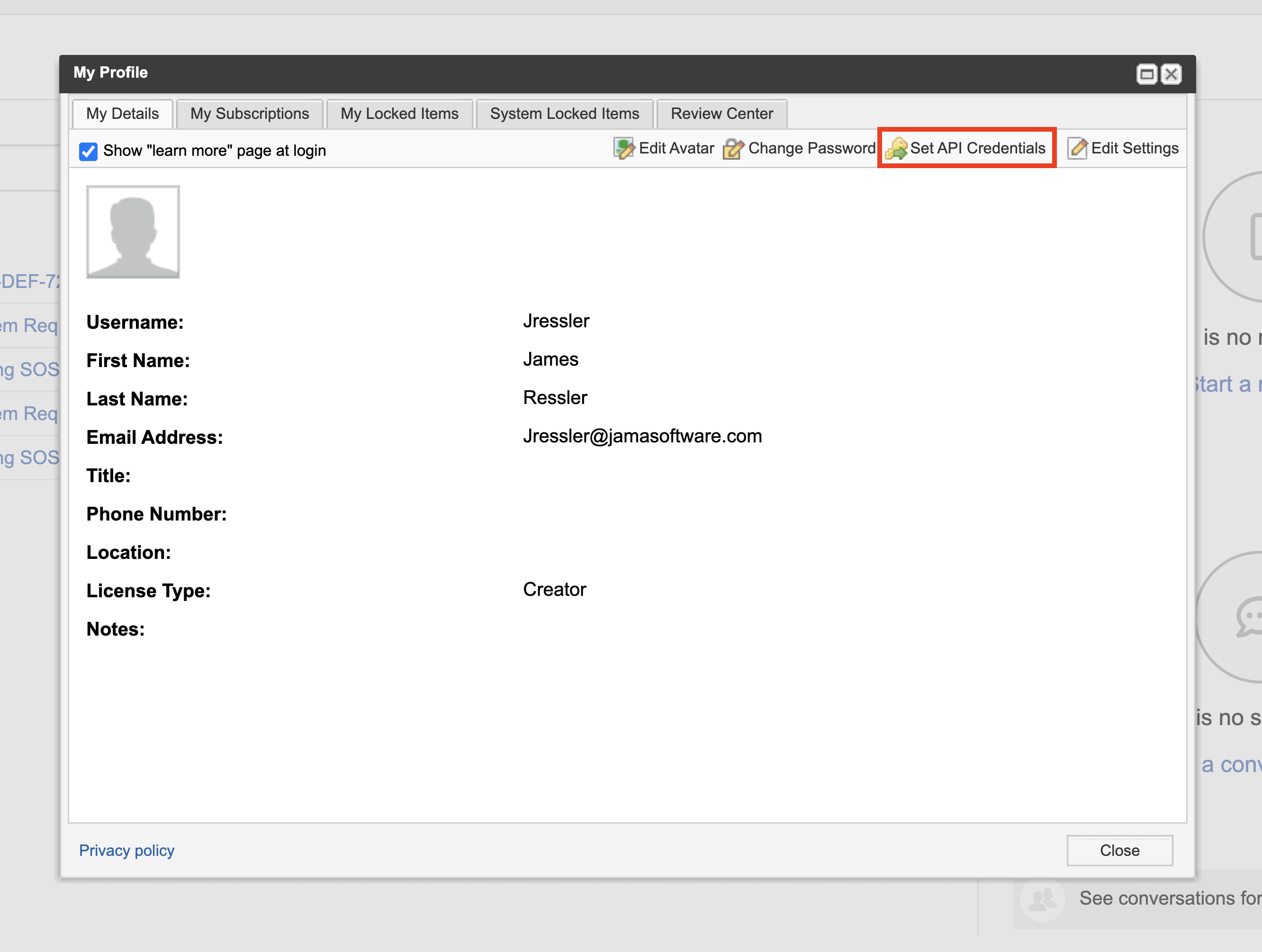Uncheck Show "learn more" page at login

(x=89, y=151)
